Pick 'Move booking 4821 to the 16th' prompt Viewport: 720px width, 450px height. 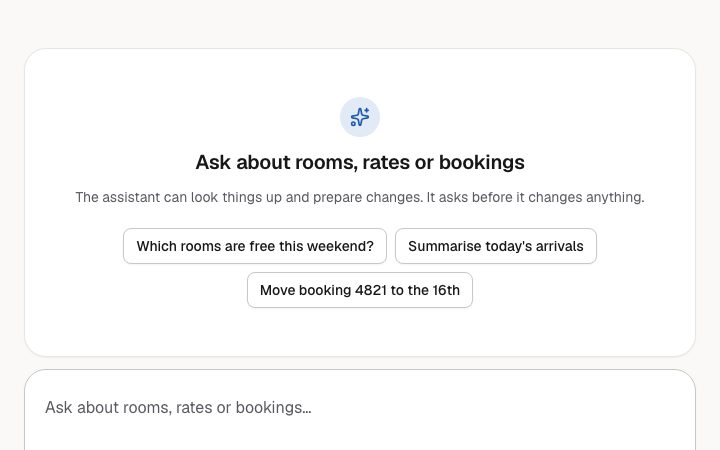tap(360, 290)
